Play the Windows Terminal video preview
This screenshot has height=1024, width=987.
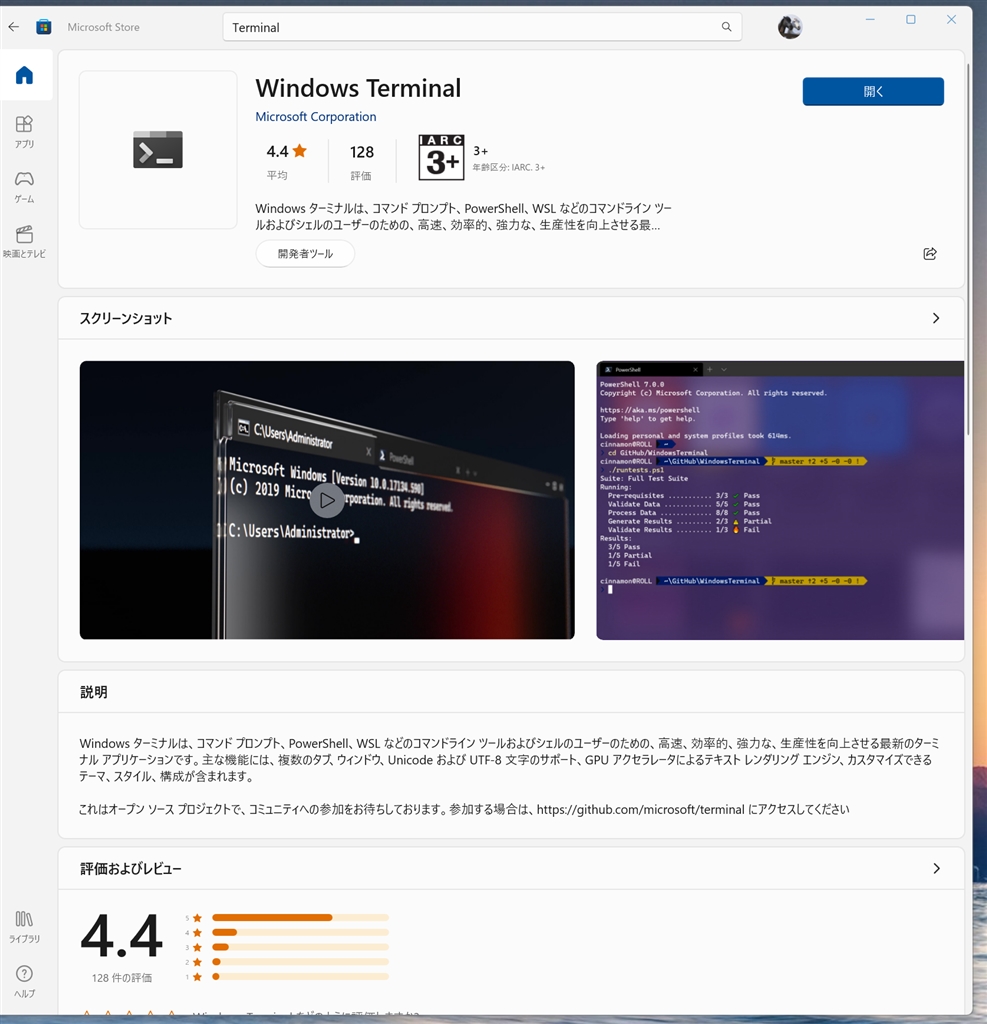coord(327,500)
